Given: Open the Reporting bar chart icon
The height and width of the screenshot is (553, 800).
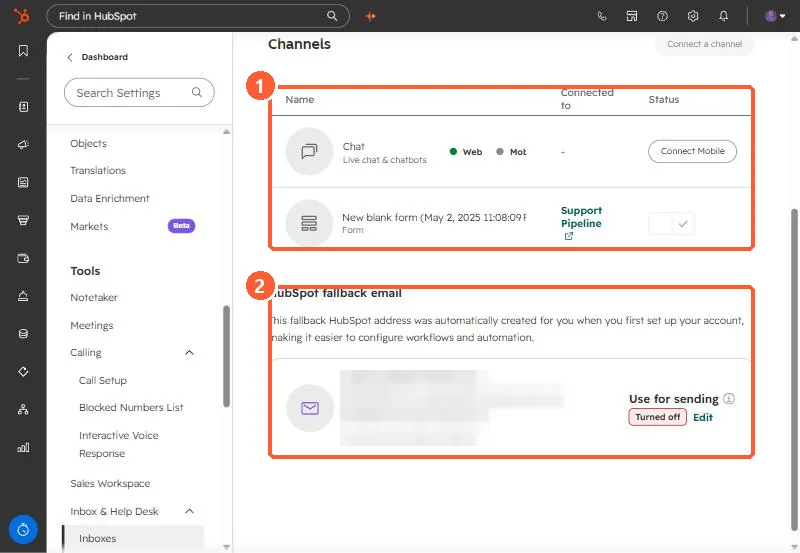Looking at the screenshot, I should [23, 447].
